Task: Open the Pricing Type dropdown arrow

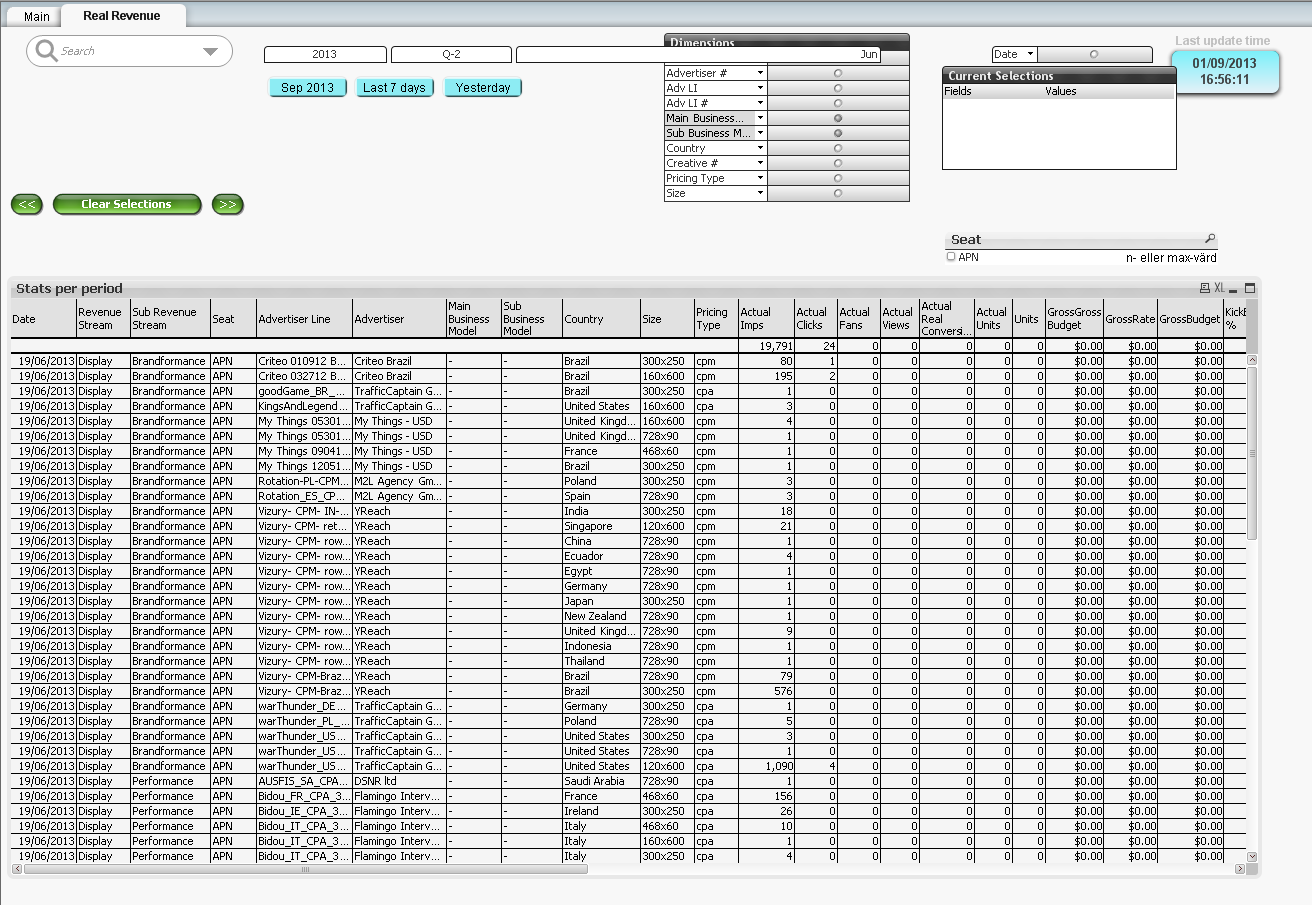Action: (760, 178)
